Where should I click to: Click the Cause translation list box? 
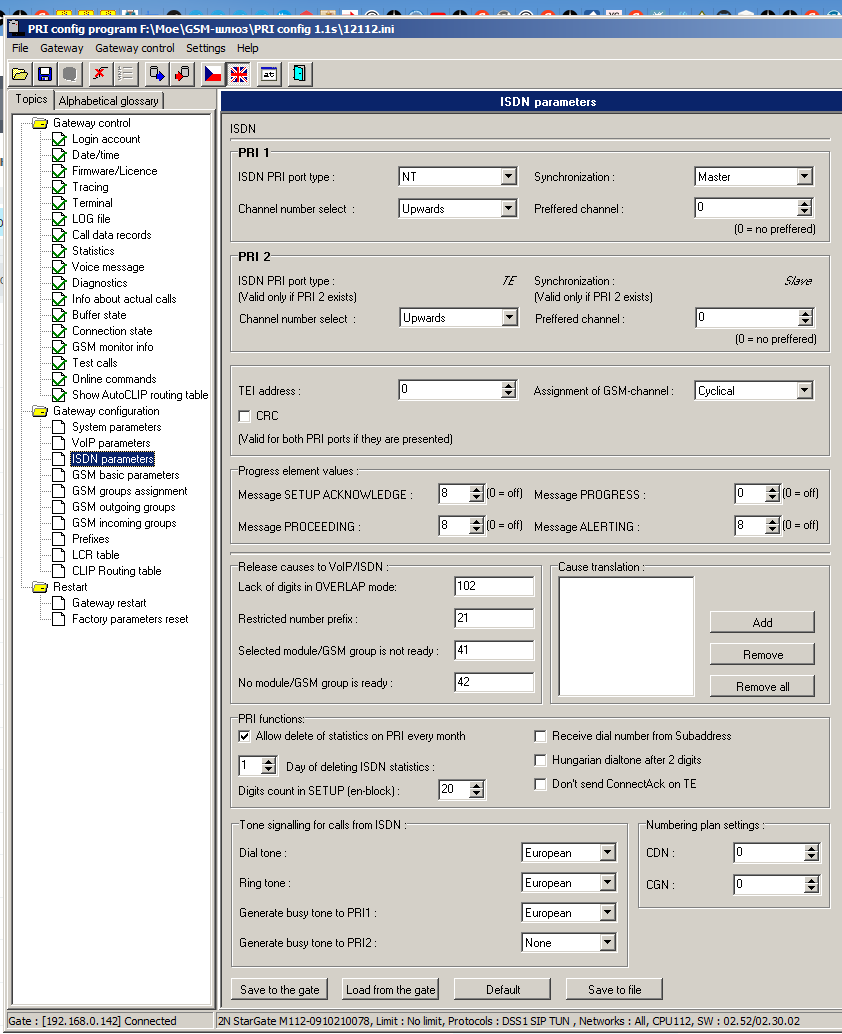pyautogui.click(x=626, y=636)
